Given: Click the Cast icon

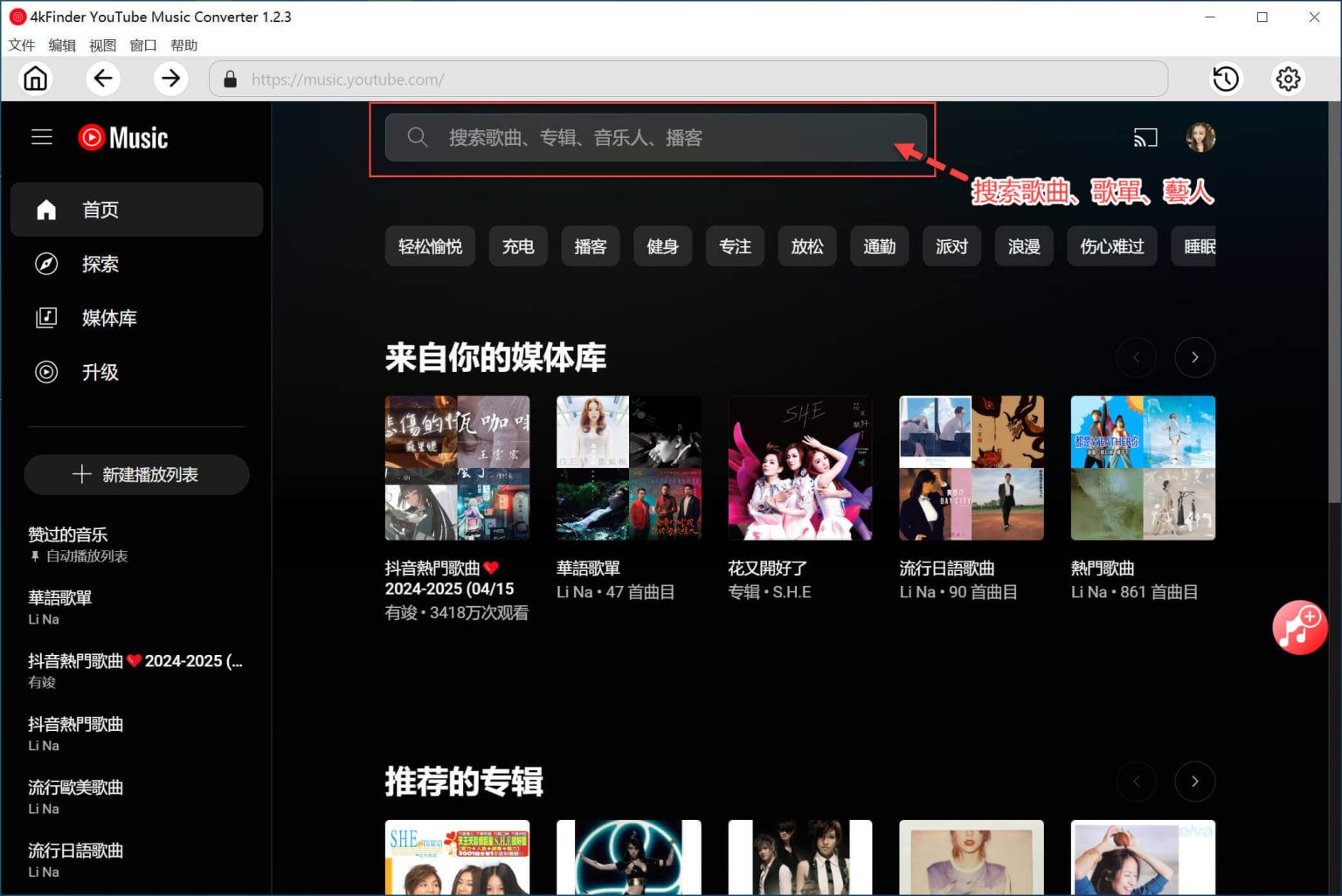Looking at the screenshot, I should [x=1145, y=137].
